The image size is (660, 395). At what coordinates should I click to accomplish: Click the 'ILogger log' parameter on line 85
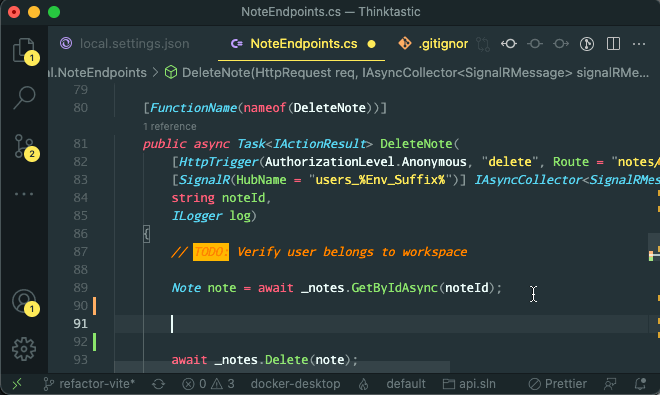pos(211,216)
